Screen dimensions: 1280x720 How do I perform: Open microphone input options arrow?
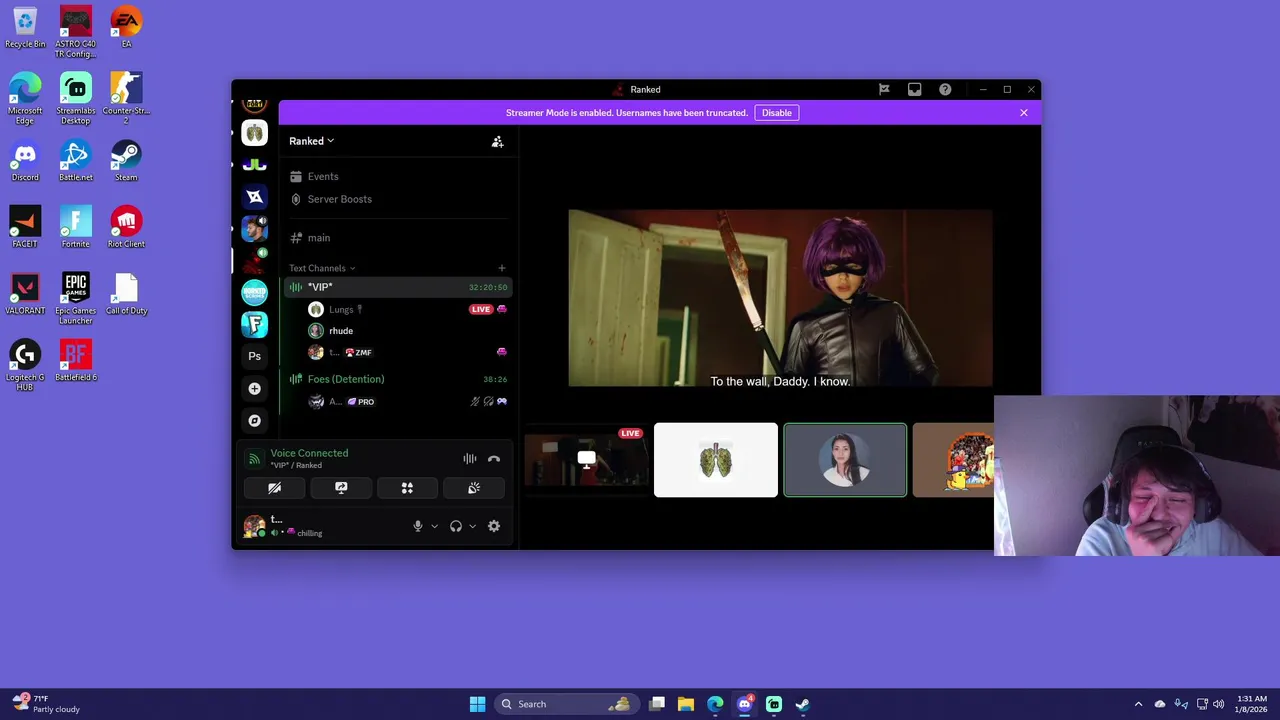(434, 526)
